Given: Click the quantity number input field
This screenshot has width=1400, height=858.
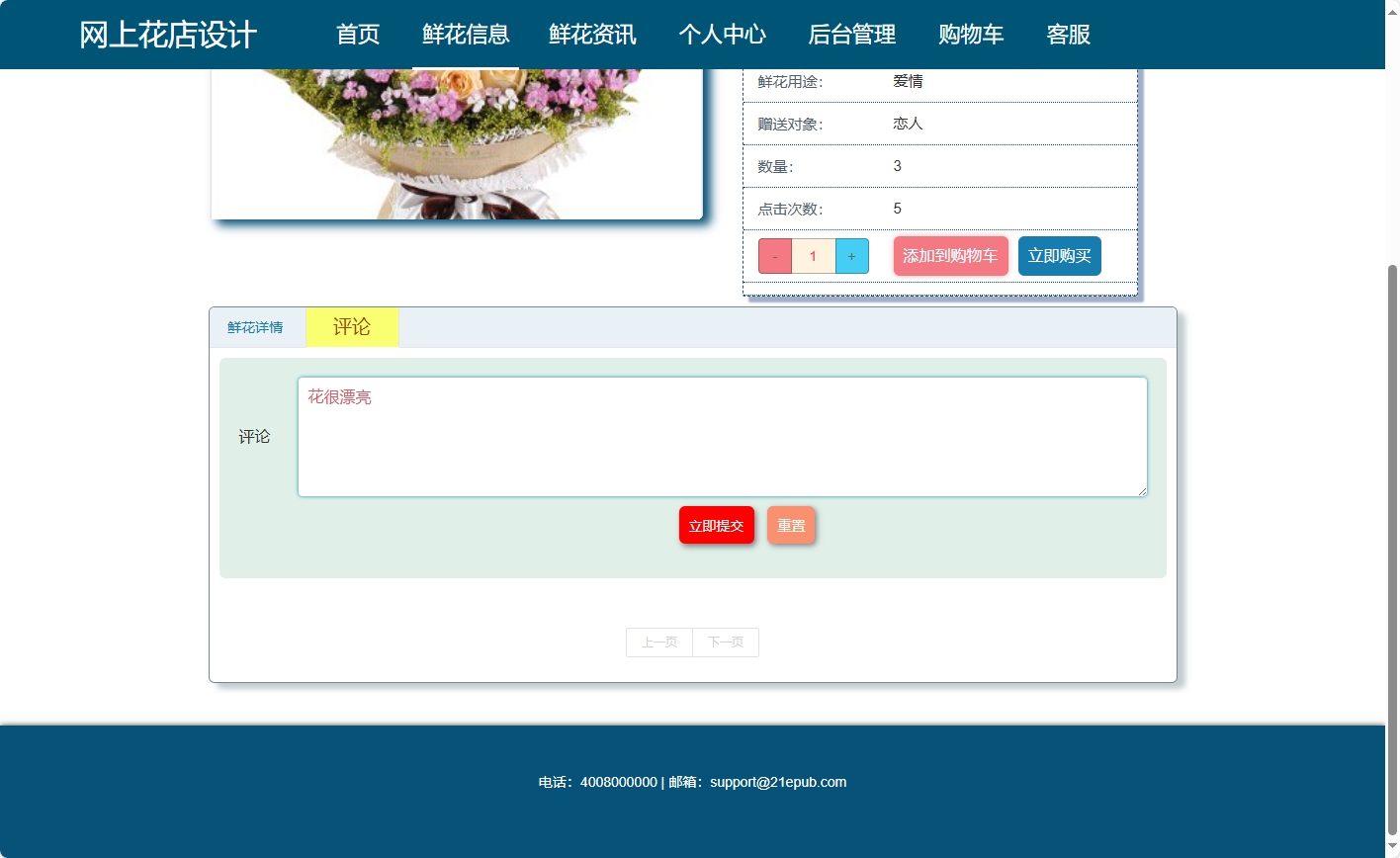Looking at the screenshot, I should (813, 255).
